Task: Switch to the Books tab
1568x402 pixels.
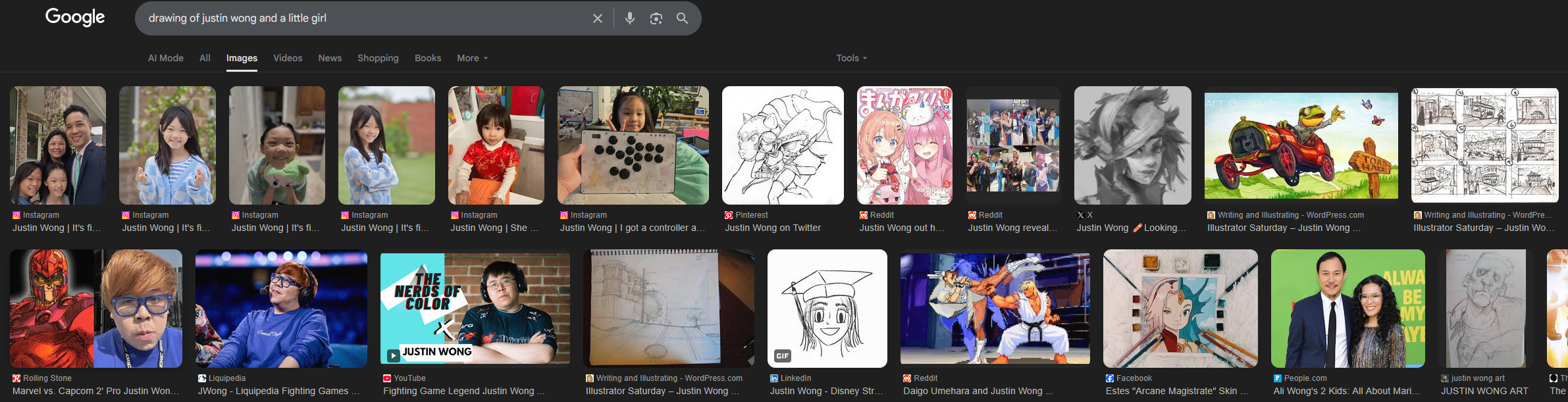Action: tap(428, 58)
